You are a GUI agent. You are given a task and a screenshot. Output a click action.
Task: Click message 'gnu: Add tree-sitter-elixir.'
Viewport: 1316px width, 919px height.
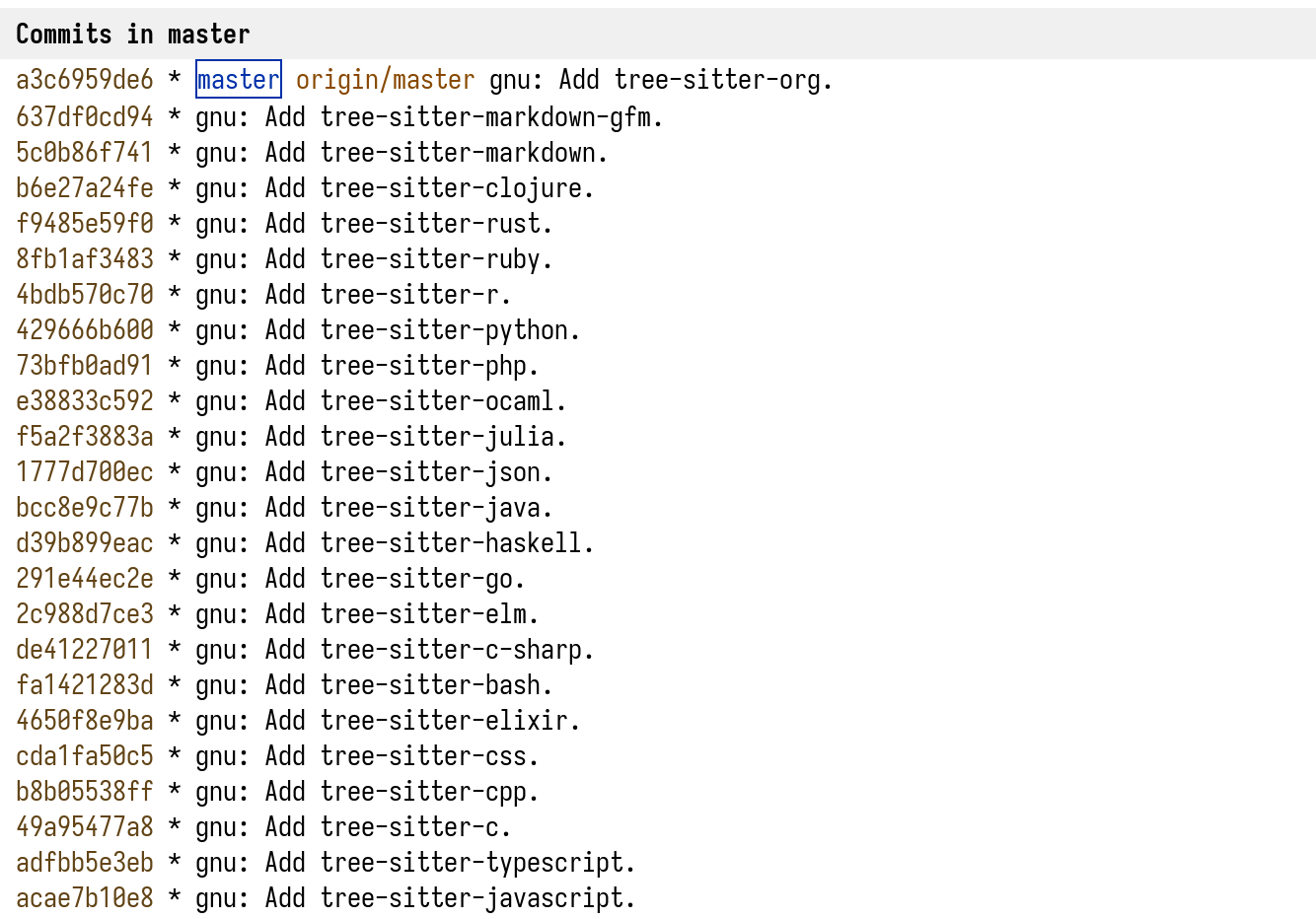(x=388, y=721)
